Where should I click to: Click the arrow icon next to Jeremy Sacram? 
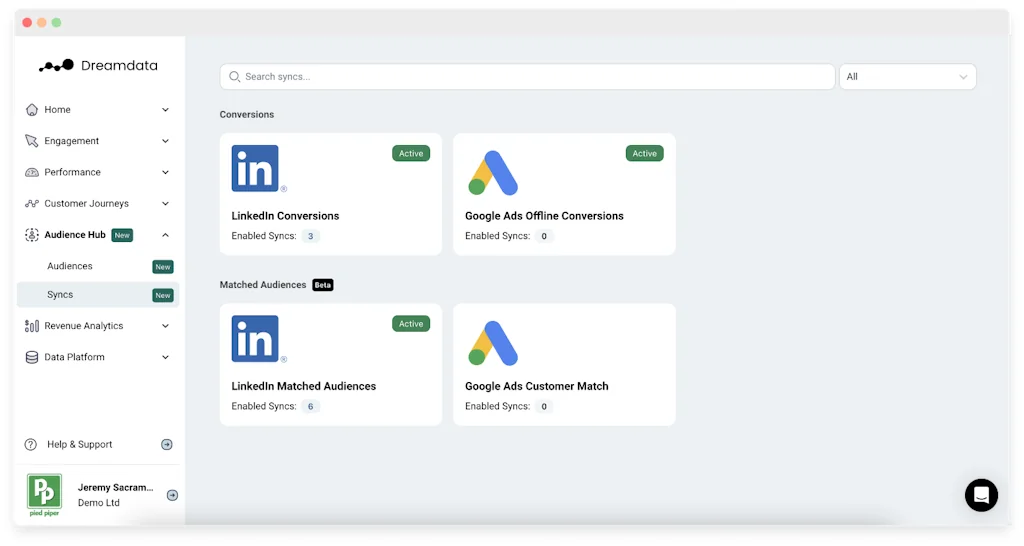pyautogui.click(x=172, y=495)
